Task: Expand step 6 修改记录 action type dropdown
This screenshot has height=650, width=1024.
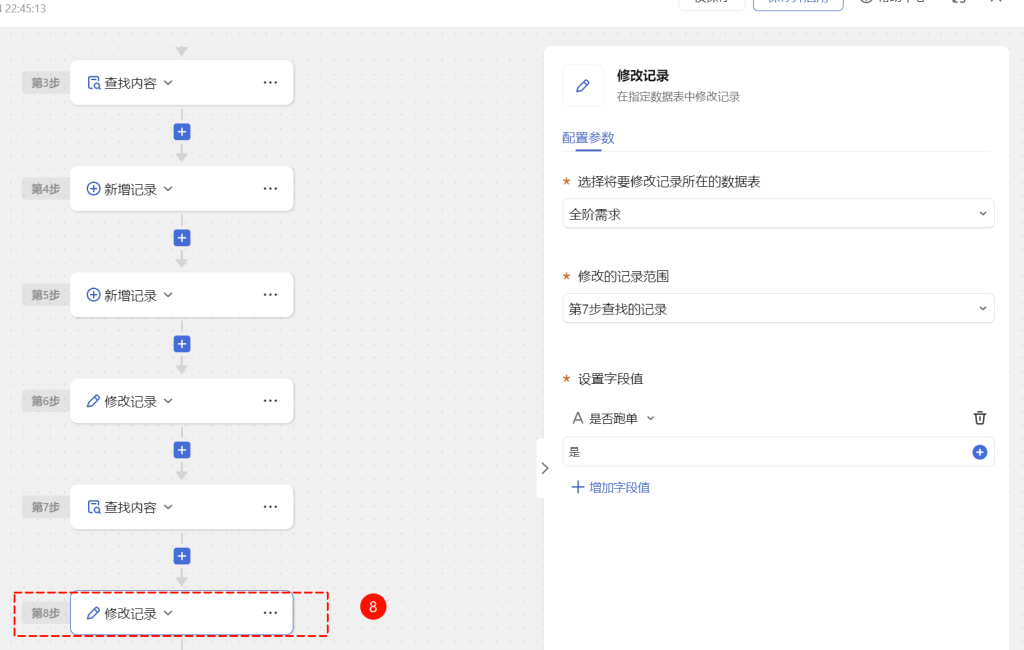Action: [168, 400]
